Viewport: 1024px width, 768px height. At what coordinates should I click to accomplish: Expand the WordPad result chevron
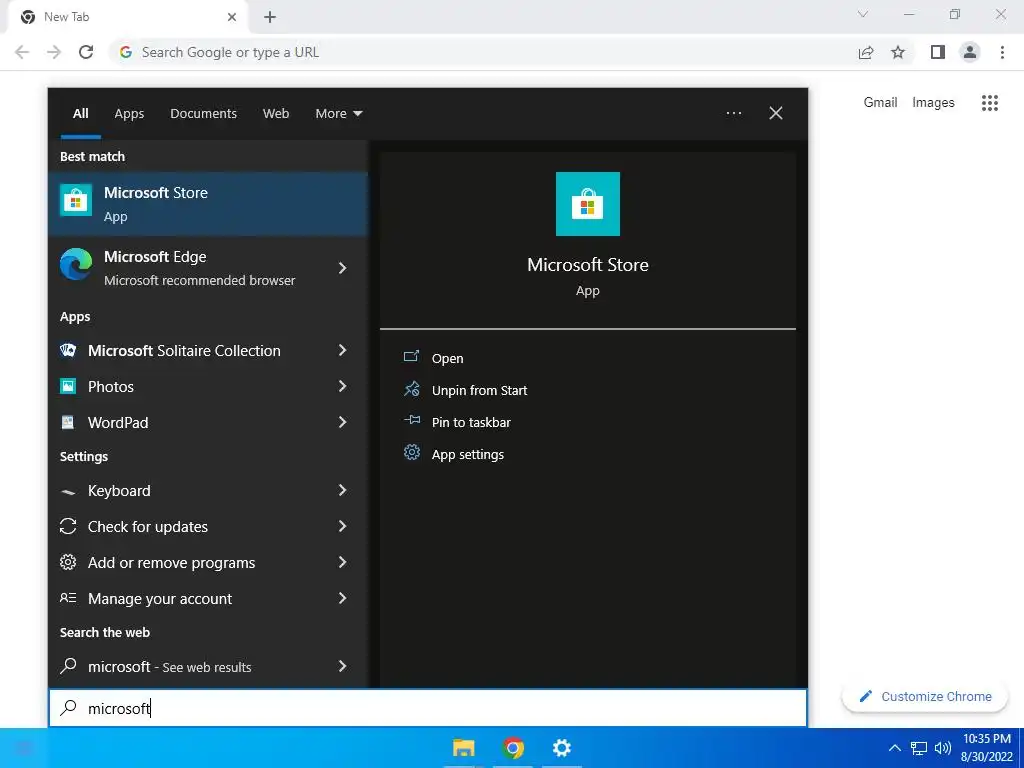click(342, 422)
